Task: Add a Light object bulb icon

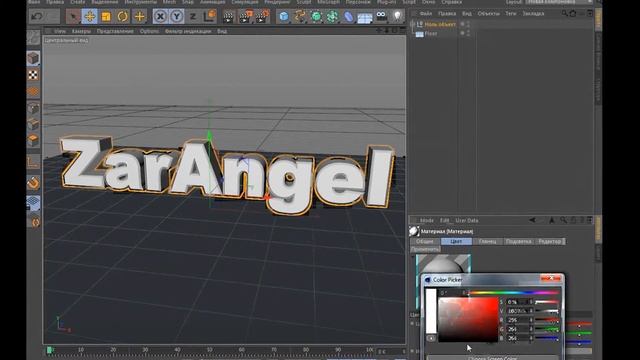Action: pos(397,16)
